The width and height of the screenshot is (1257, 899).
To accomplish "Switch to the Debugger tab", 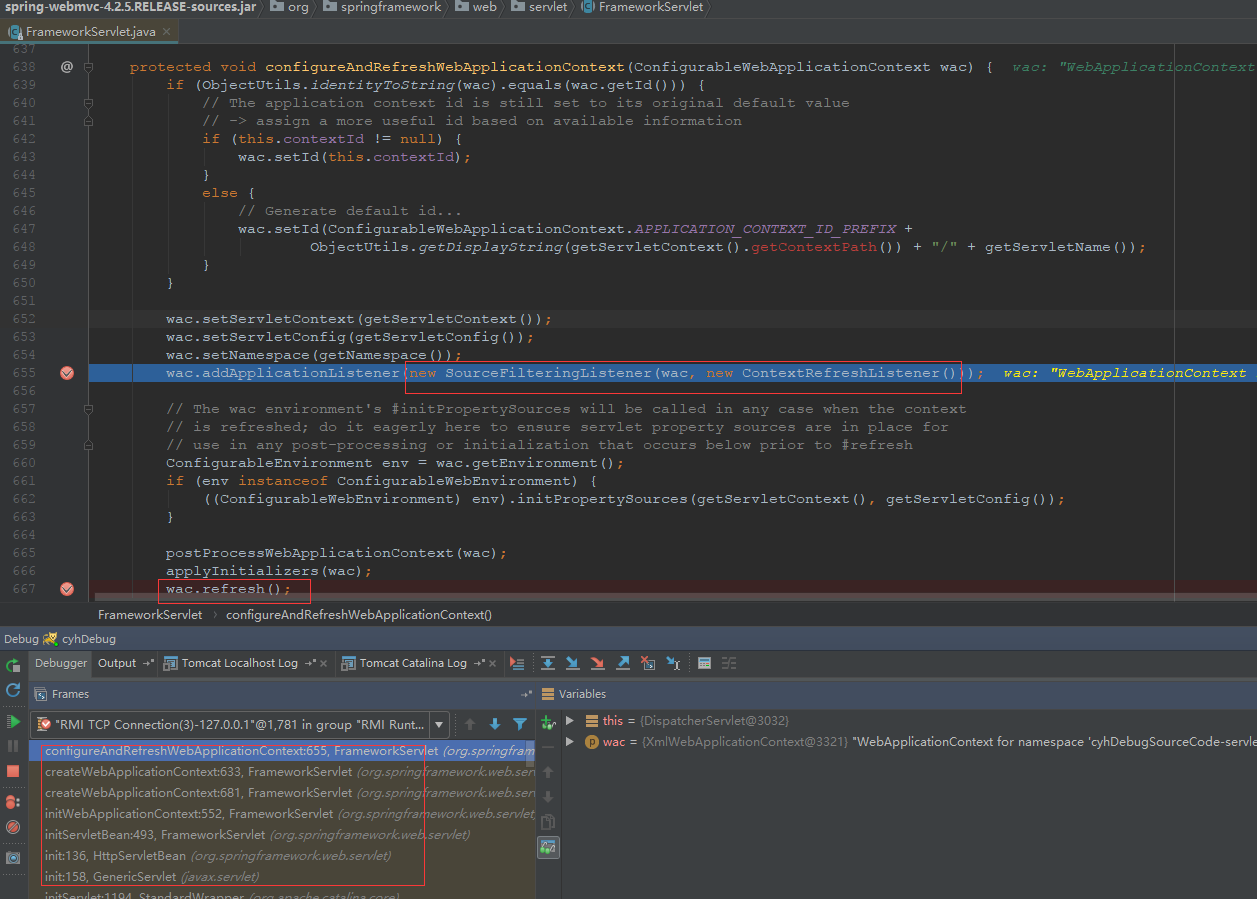I will (x=62, y=663).
